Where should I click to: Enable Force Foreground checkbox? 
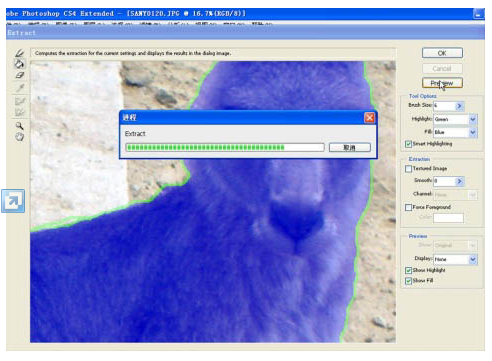(x=408, y=207)
